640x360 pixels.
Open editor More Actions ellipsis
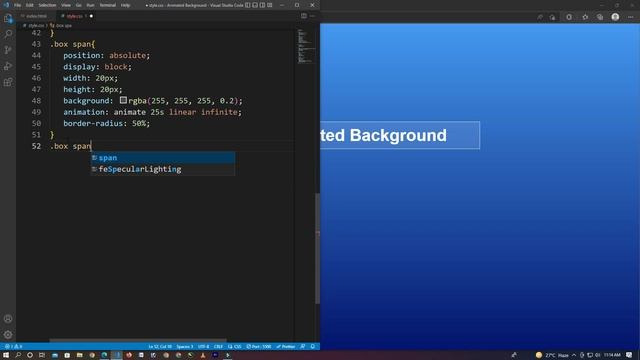313,16
